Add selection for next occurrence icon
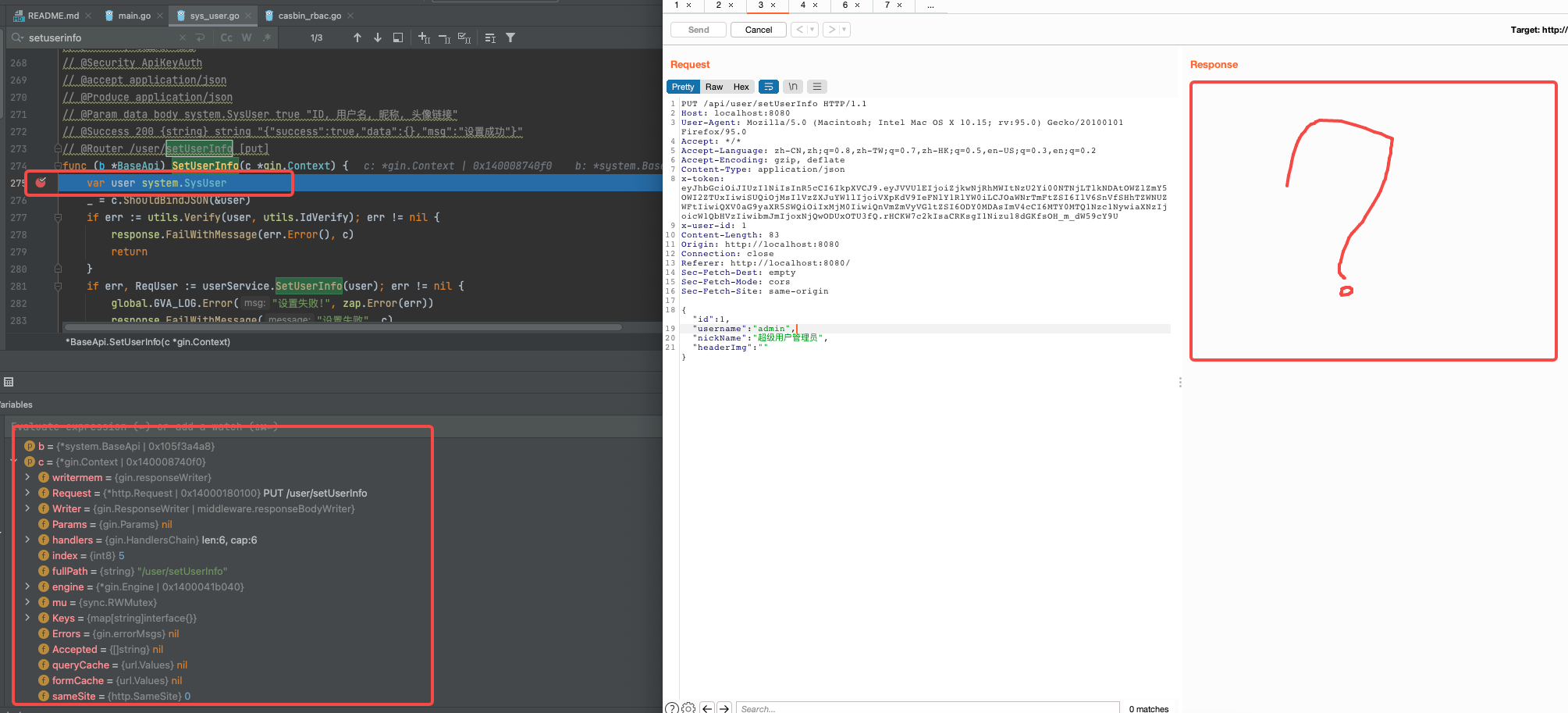This screenshot has width=1568, height=713. [x=424, y=37]
